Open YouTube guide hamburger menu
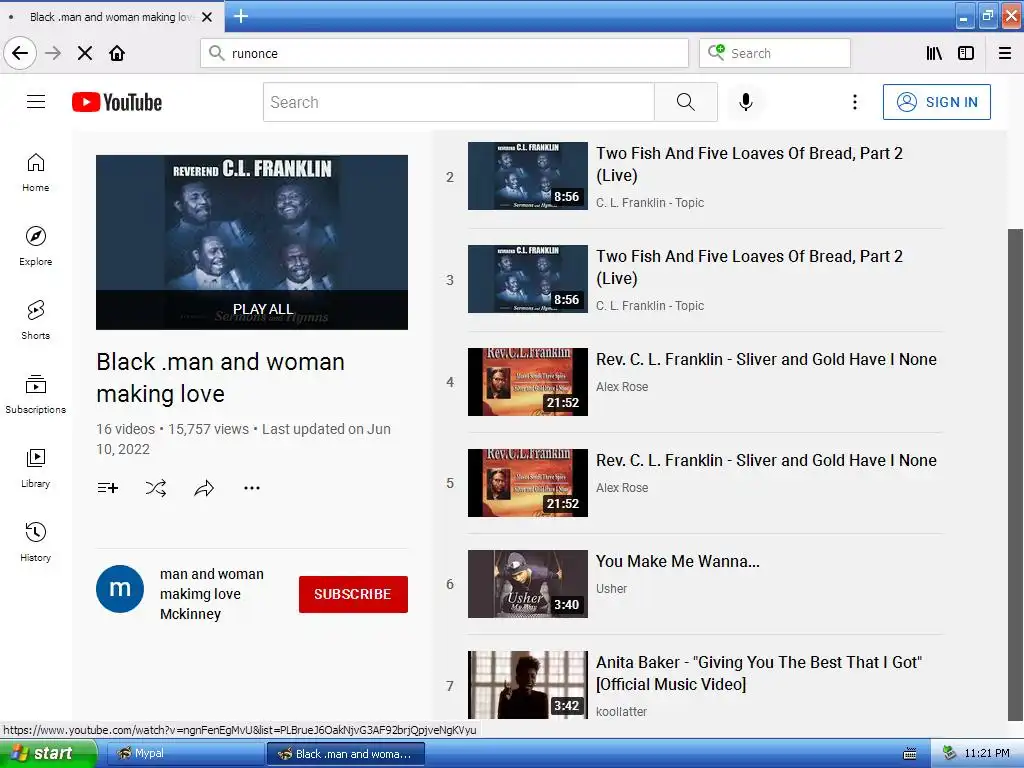The height and width of the screenshot is (768, 1024). [x=36, y=102]
